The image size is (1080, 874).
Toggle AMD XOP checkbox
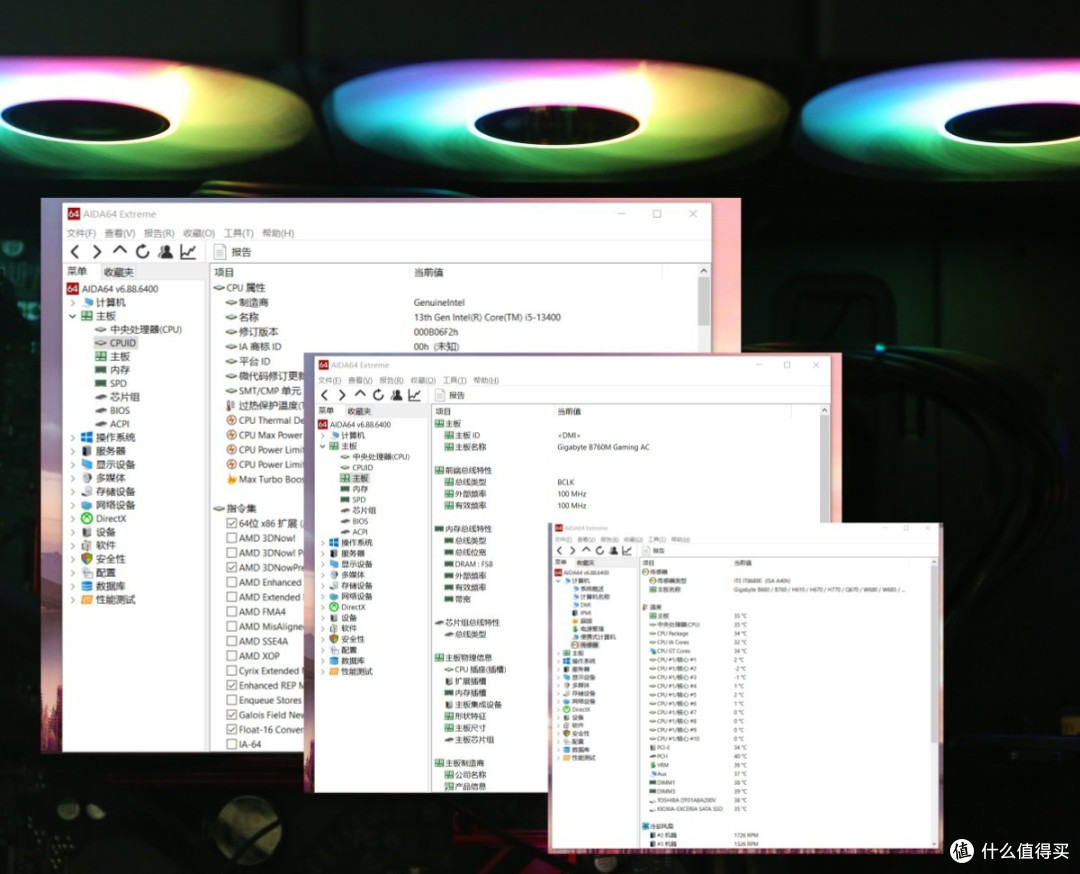pyautogui.click(x=232, y=656)
